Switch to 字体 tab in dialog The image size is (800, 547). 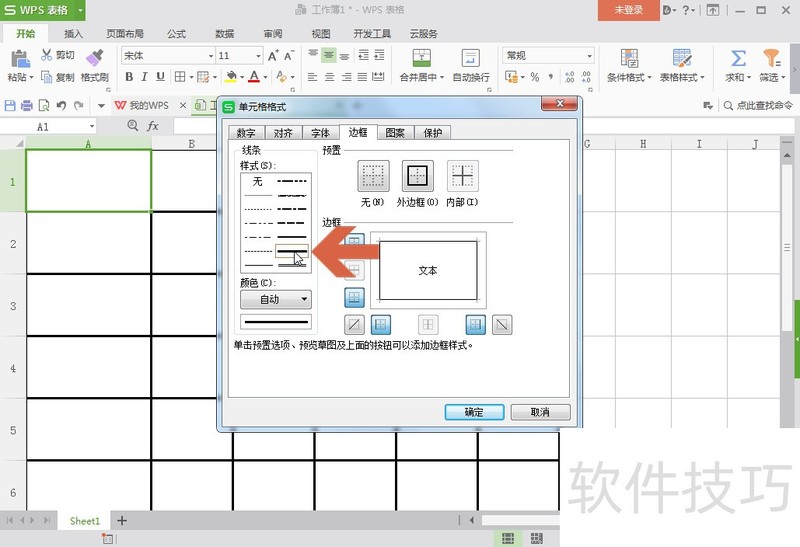click(x=320, y=133)
